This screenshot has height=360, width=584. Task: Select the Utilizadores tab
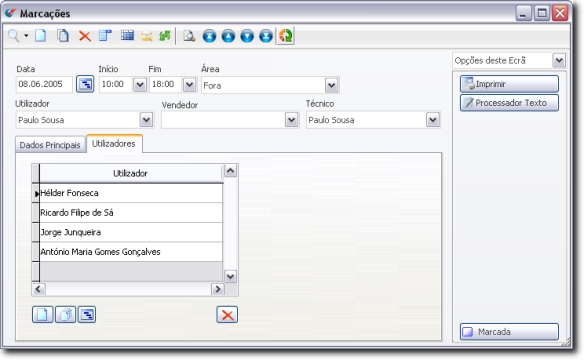114,144
